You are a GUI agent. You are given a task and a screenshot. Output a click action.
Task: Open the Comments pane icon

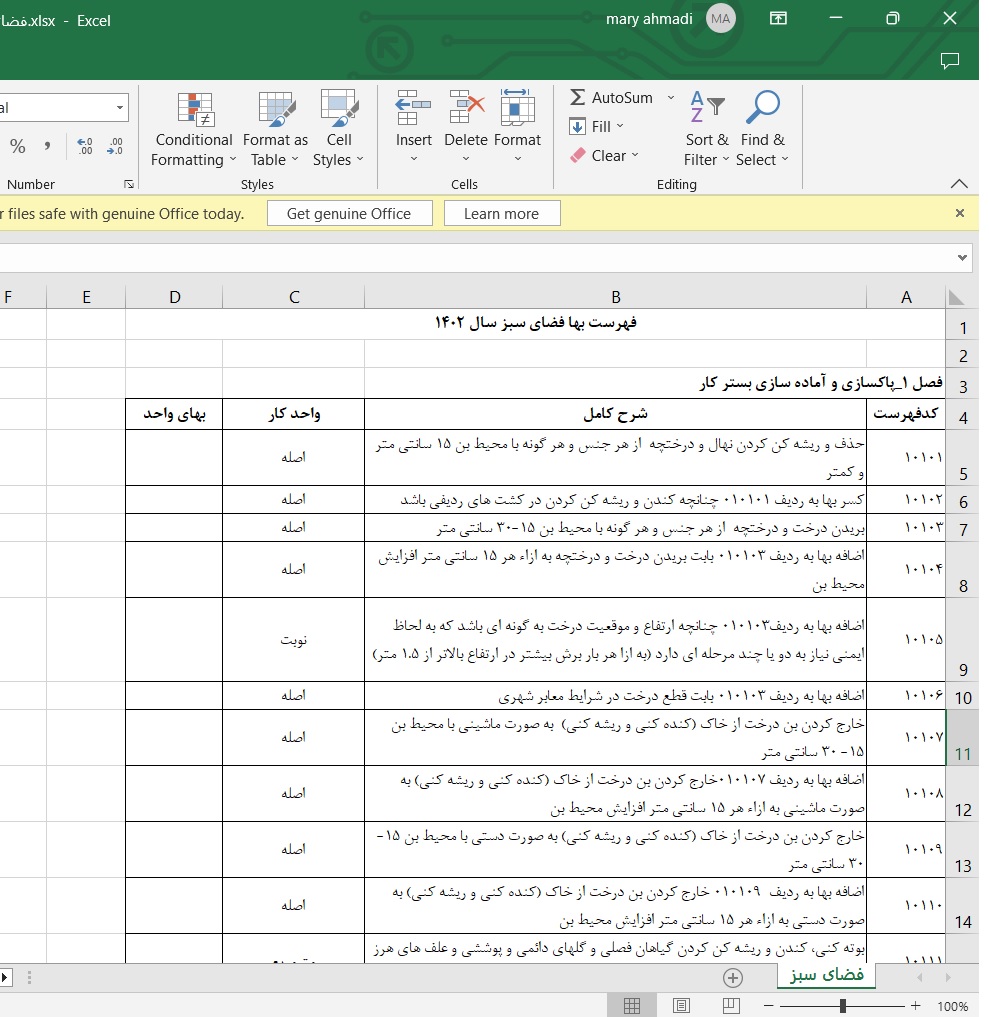coord(949,61)
